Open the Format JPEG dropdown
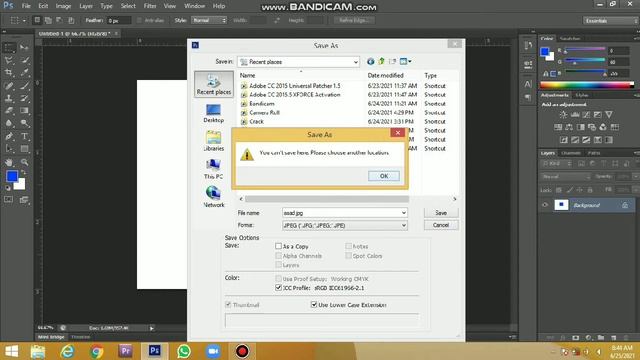The height and width of the screenshot is (360, 640). pos(403,225)
